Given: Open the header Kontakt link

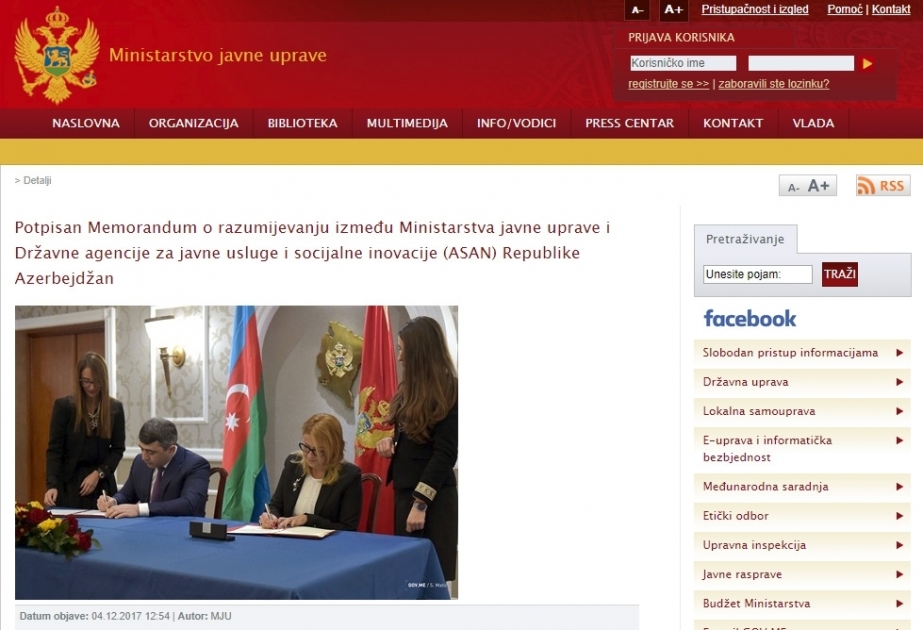Looking at the screenshot, I should point(891,9).
